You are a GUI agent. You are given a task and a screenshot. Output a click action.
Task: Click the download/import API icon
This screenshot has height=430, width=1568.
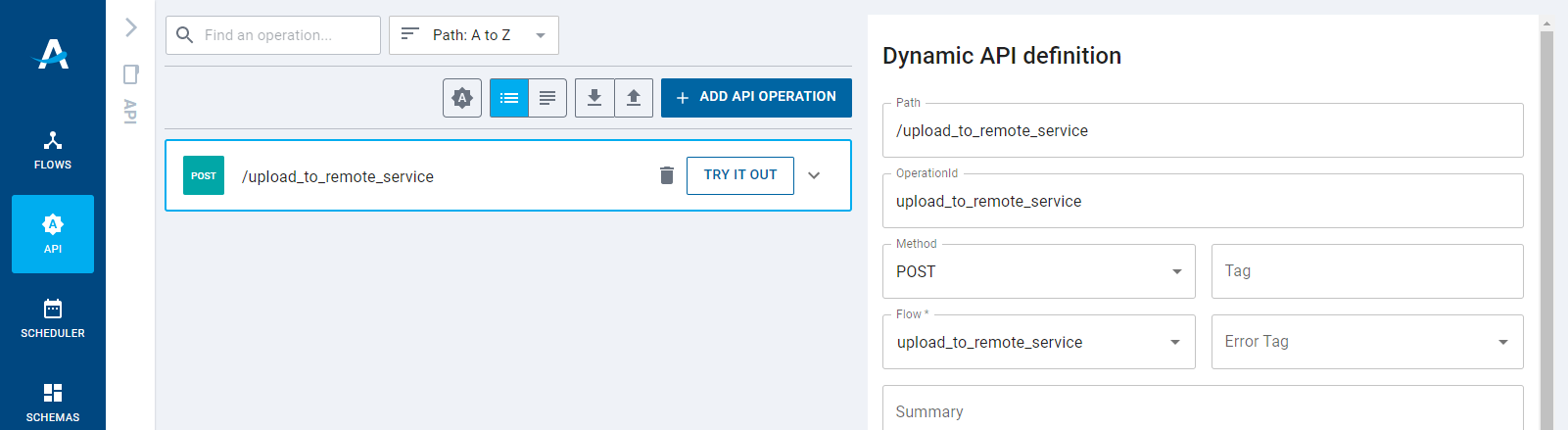tap(594, 98)
